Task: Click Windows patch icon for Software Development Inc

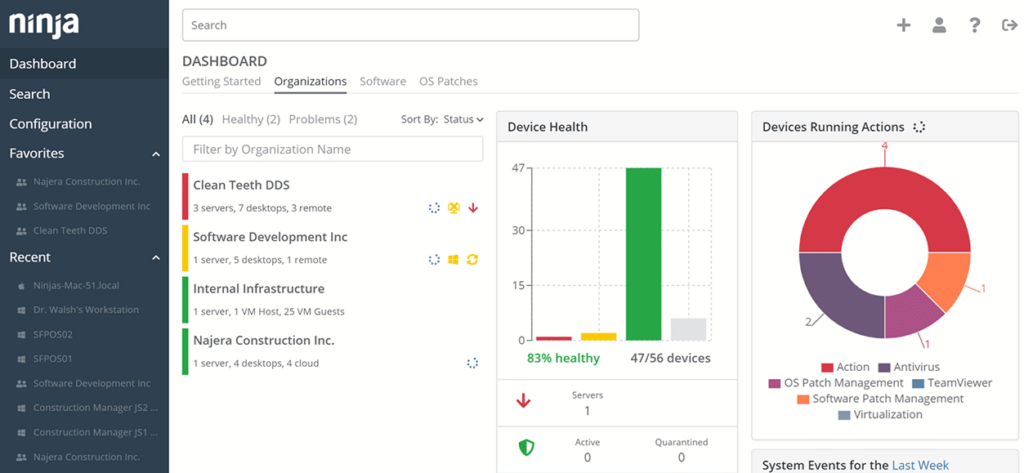Action: click(x=453, y=260)
